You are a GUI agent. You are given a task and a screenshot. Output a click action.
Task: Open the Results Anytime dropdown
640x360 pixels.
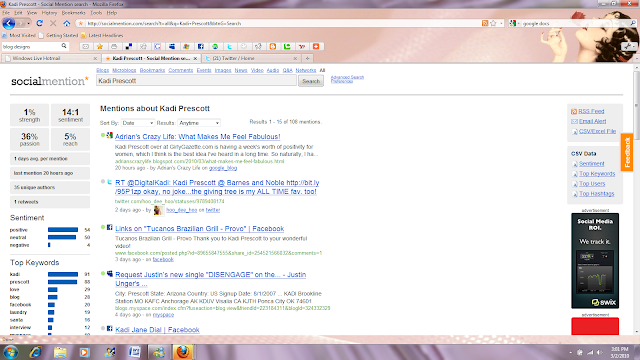(199, 123)
